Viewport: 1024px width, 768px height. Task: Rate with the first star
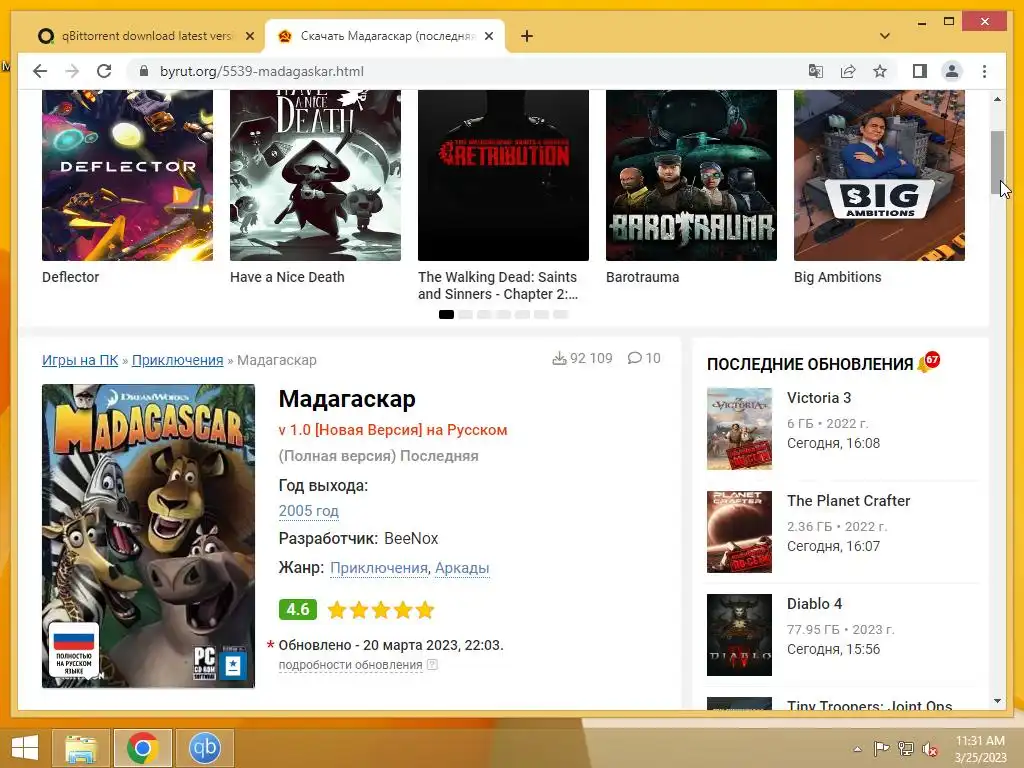click(337, 610)
